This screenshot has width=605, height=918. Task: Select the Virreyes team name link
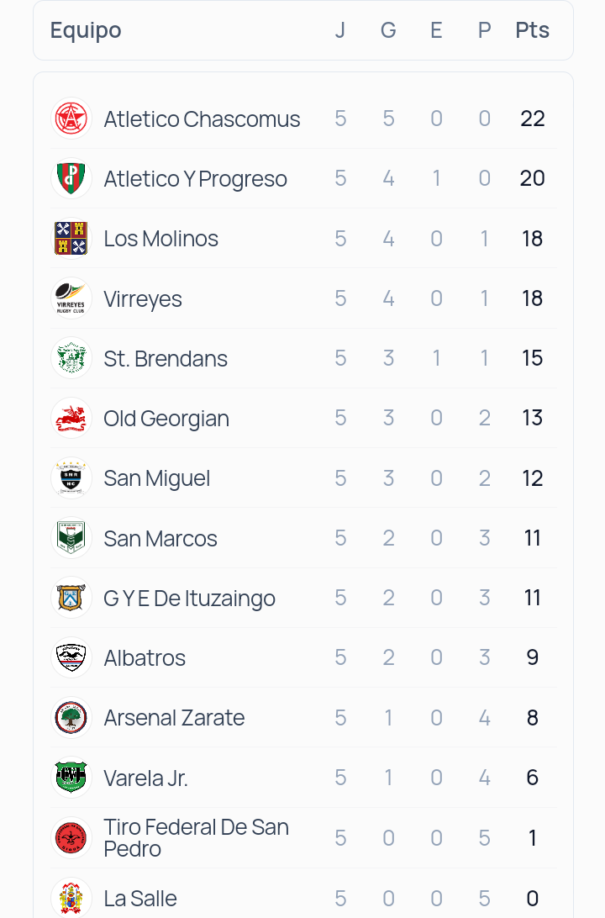click(x=143, y=299)
